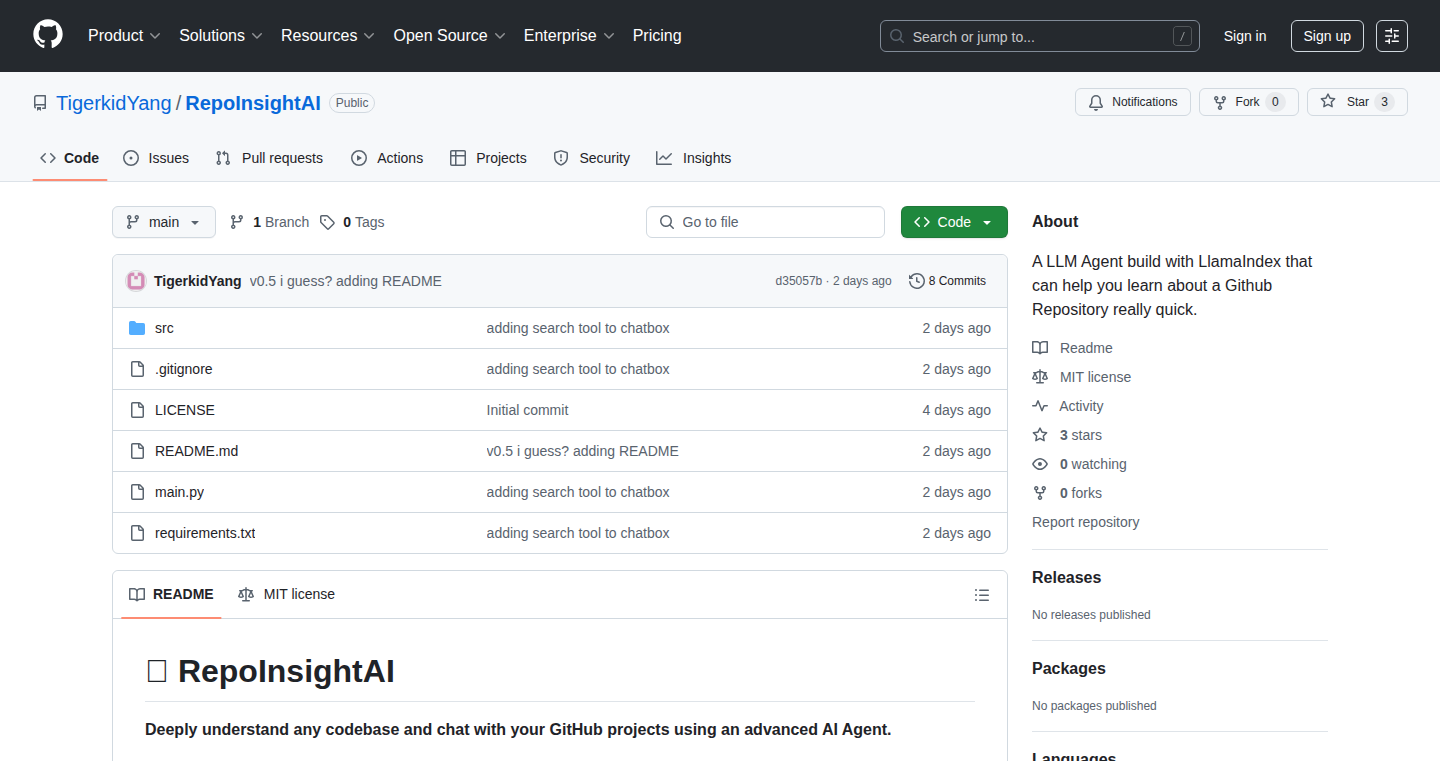The image size is (1440, 761).
Task: Switch to the Issues tab
Action: (156, 158)
